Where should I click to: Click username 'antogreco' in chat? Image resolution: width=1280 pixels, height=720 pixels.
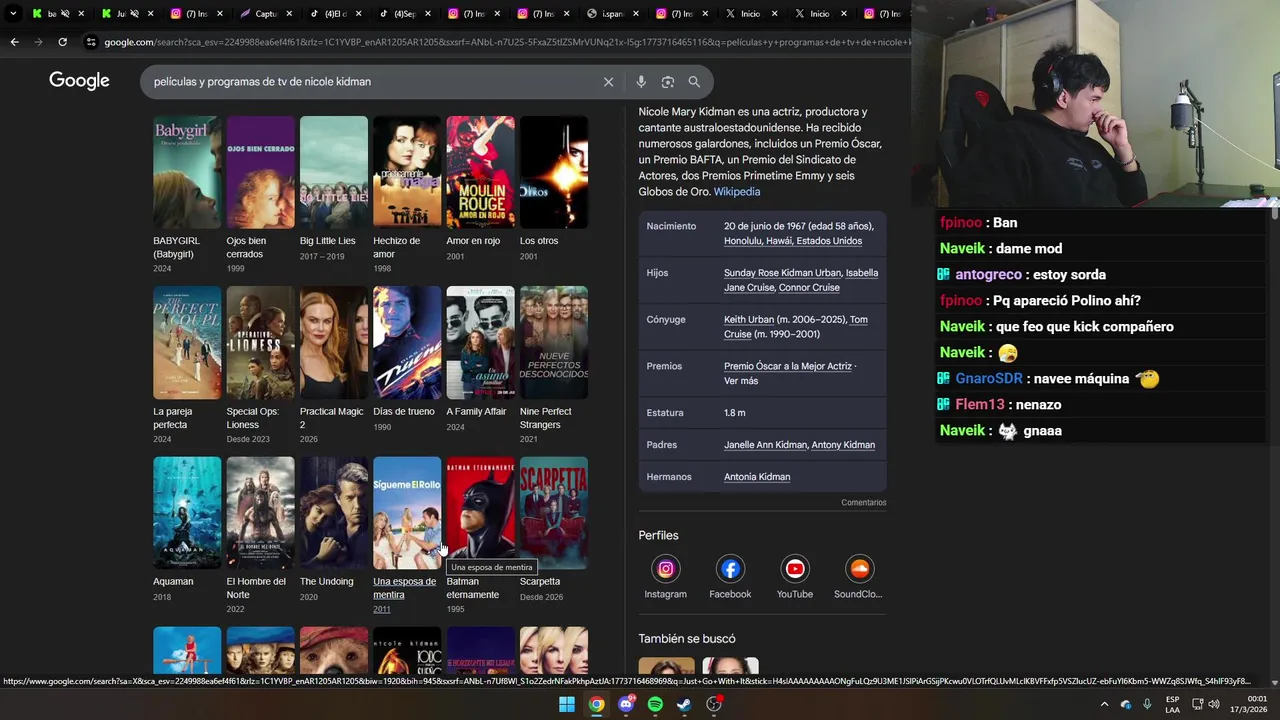coord(988,275)
